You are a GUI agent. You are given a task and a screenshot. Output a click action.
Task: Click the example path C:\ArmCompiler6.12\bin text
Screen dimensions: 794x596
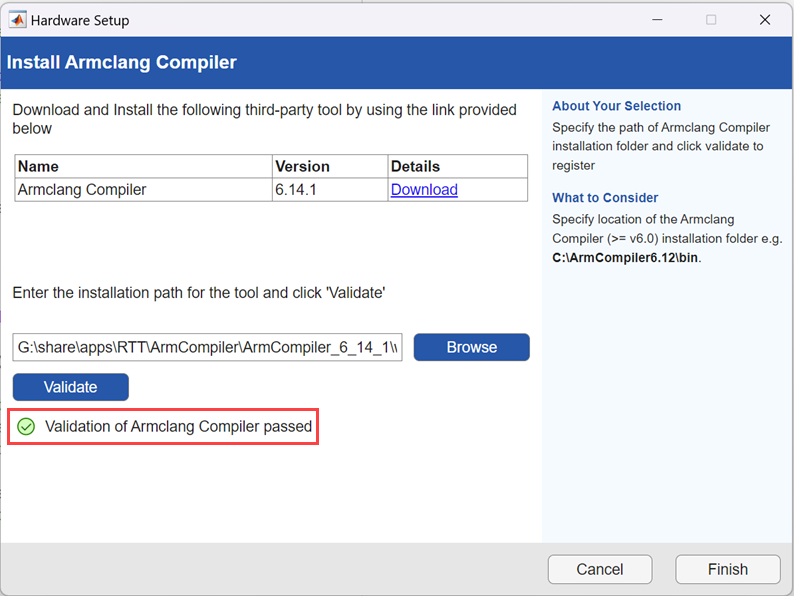[626, 258]
